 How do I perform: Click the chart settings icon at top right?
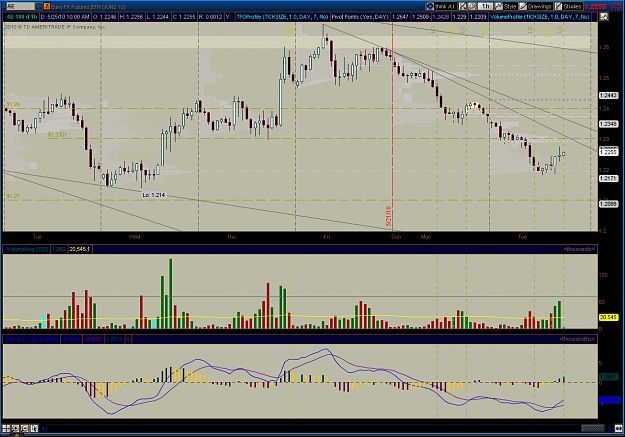tap(604, 17)
